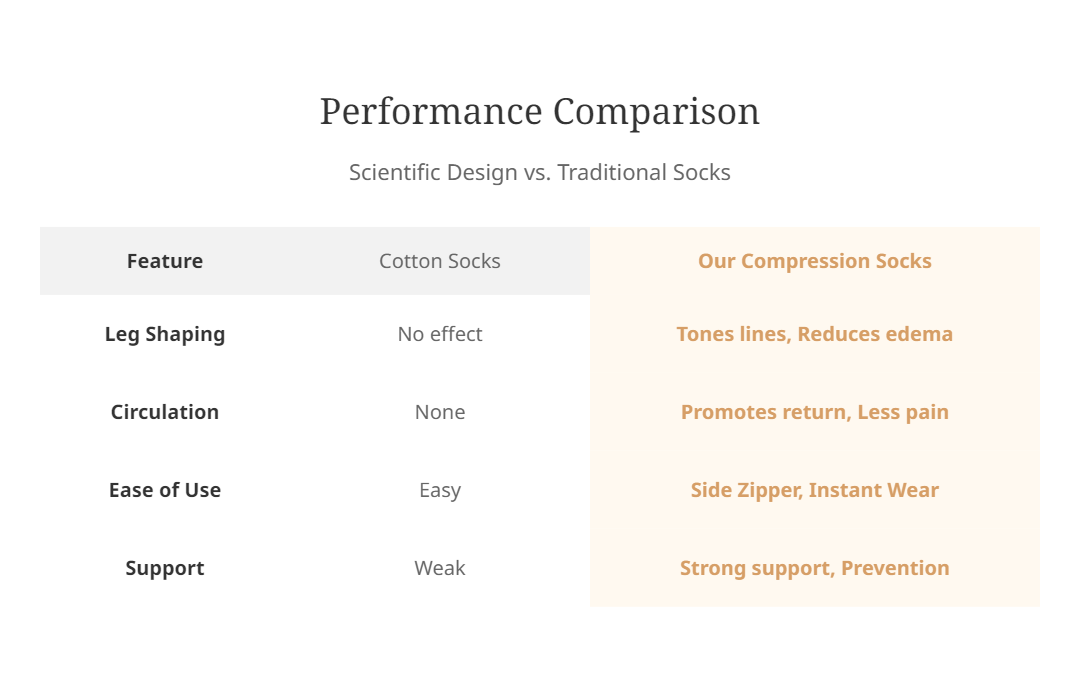Select the No effect cell

(x=439, y=334)
